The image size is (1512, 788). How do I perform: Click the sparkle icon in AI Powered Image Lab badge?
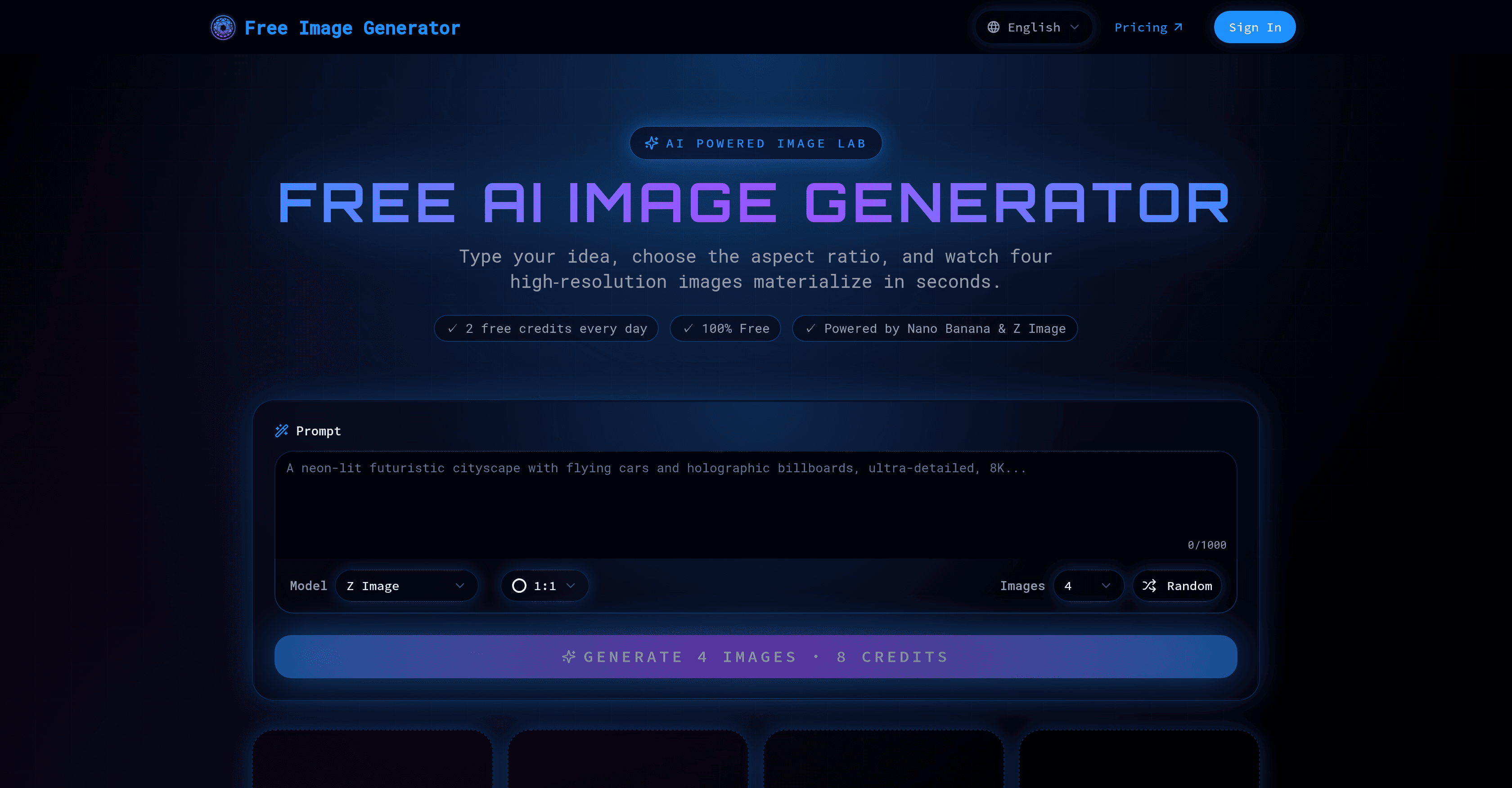pyautogui.click(x=652, y=143)
